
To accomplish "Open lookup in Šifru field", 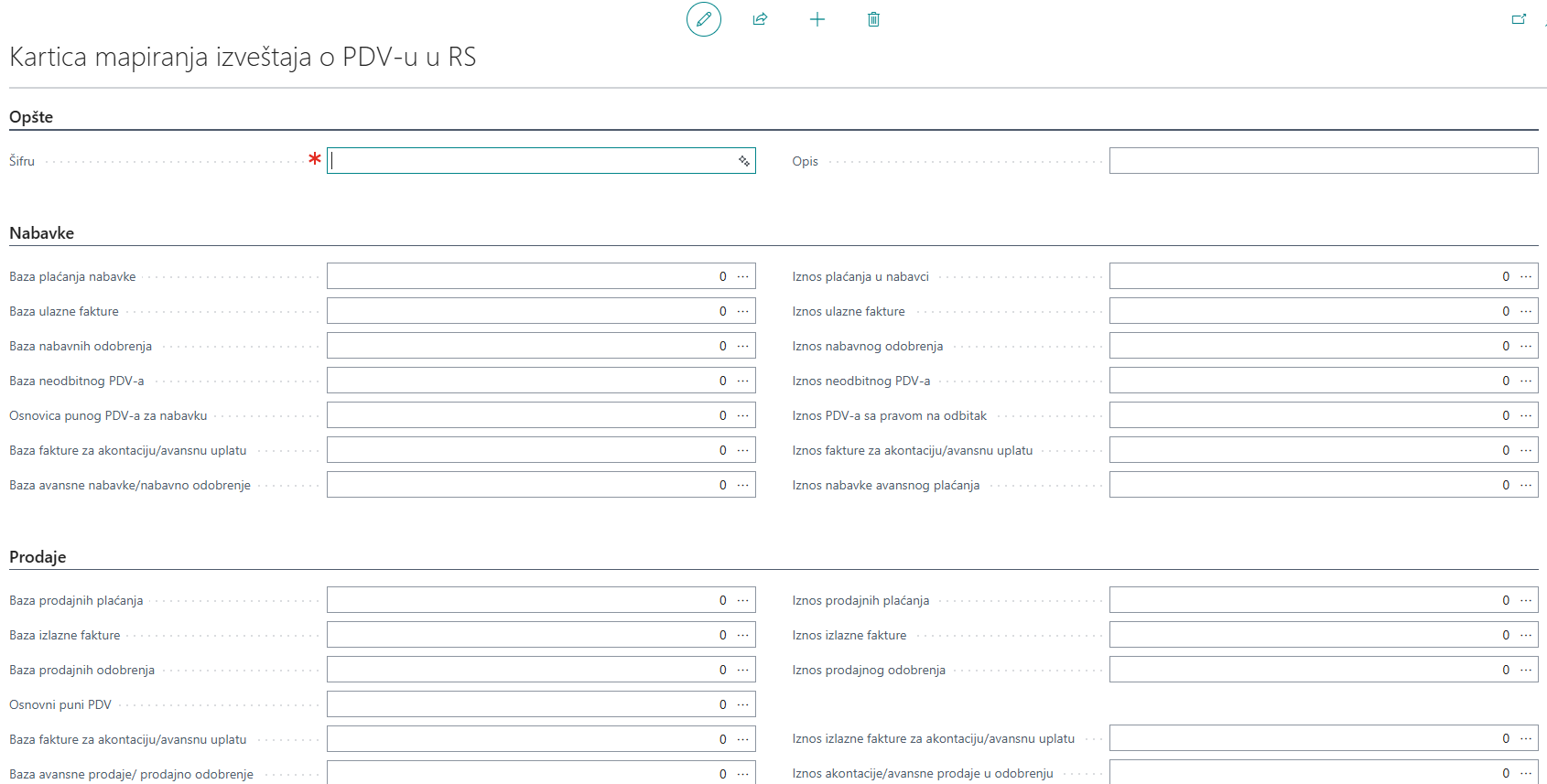I will click(x=743, y=161).
